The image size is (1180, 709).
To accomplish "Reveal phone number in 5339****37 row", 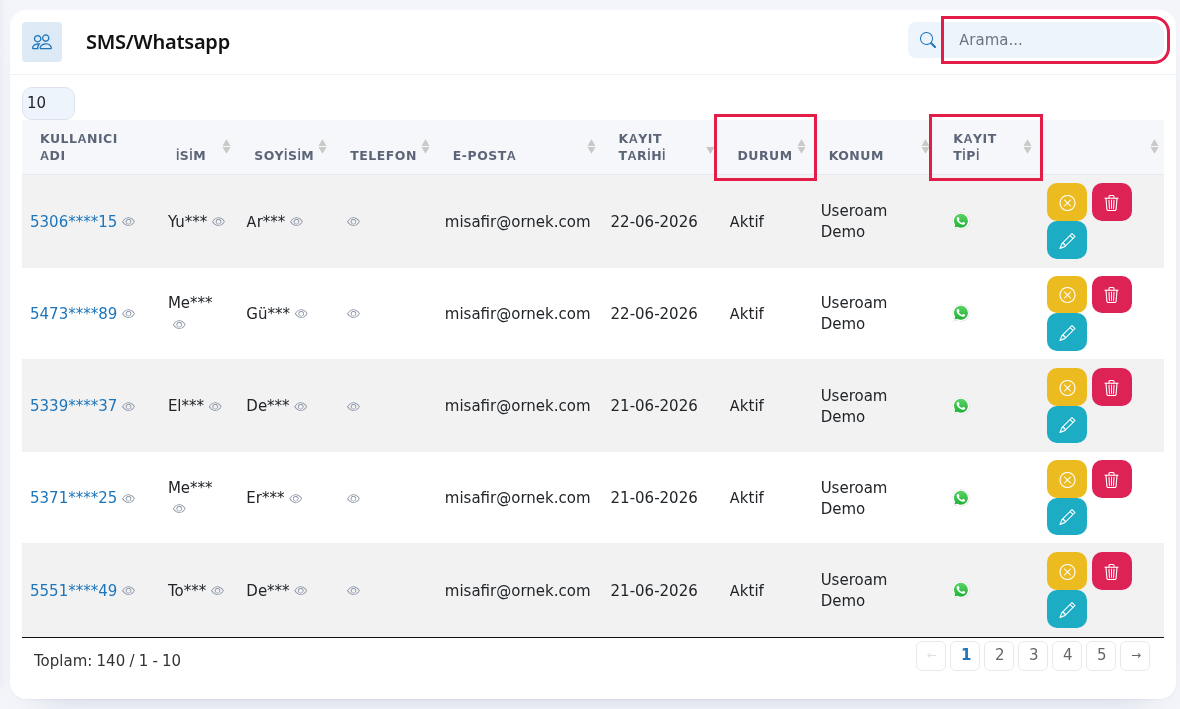I will click(354, 406).
